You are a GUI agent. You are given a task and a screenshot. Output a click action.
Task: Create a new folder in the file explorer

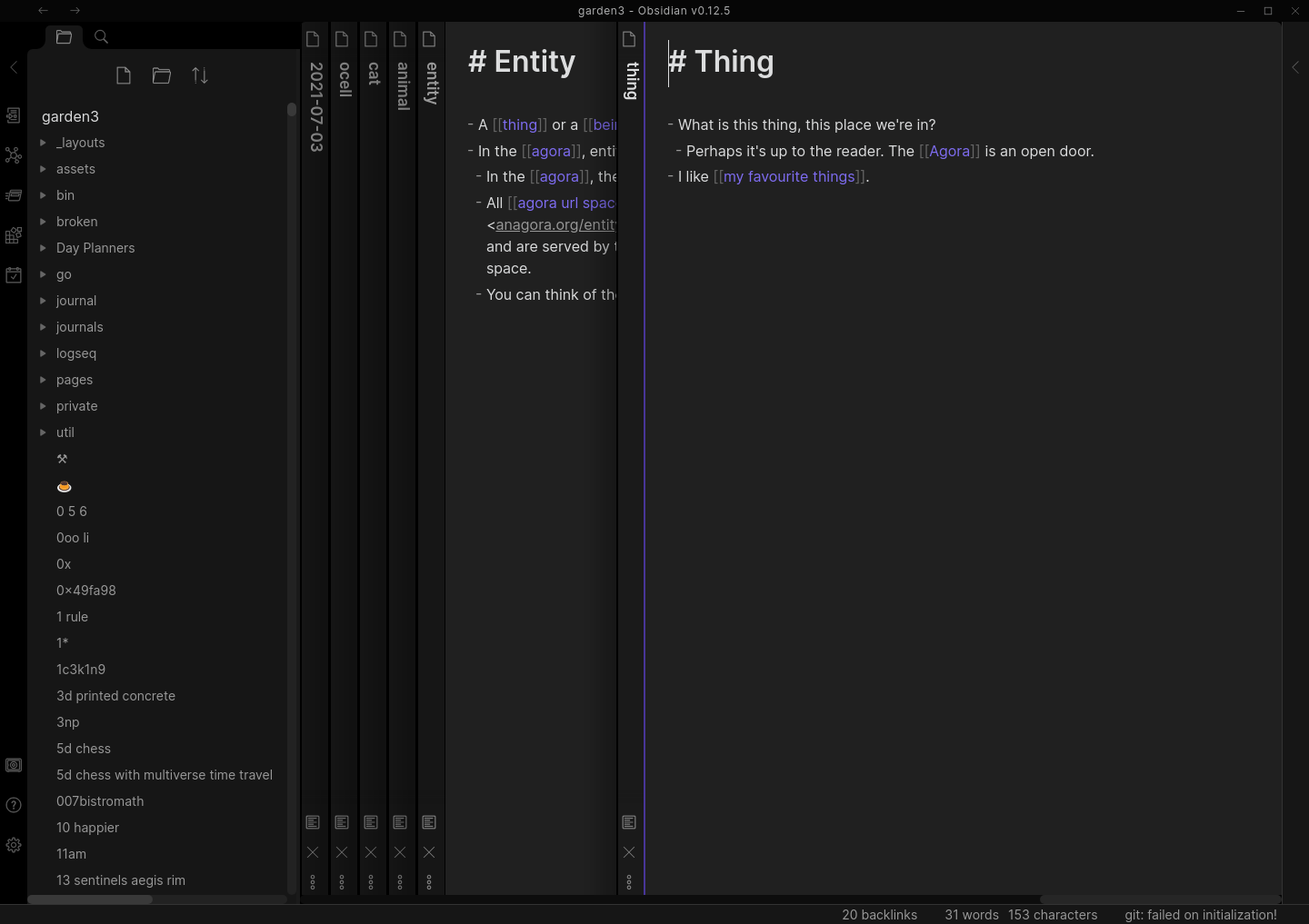[x=162, y=75]
